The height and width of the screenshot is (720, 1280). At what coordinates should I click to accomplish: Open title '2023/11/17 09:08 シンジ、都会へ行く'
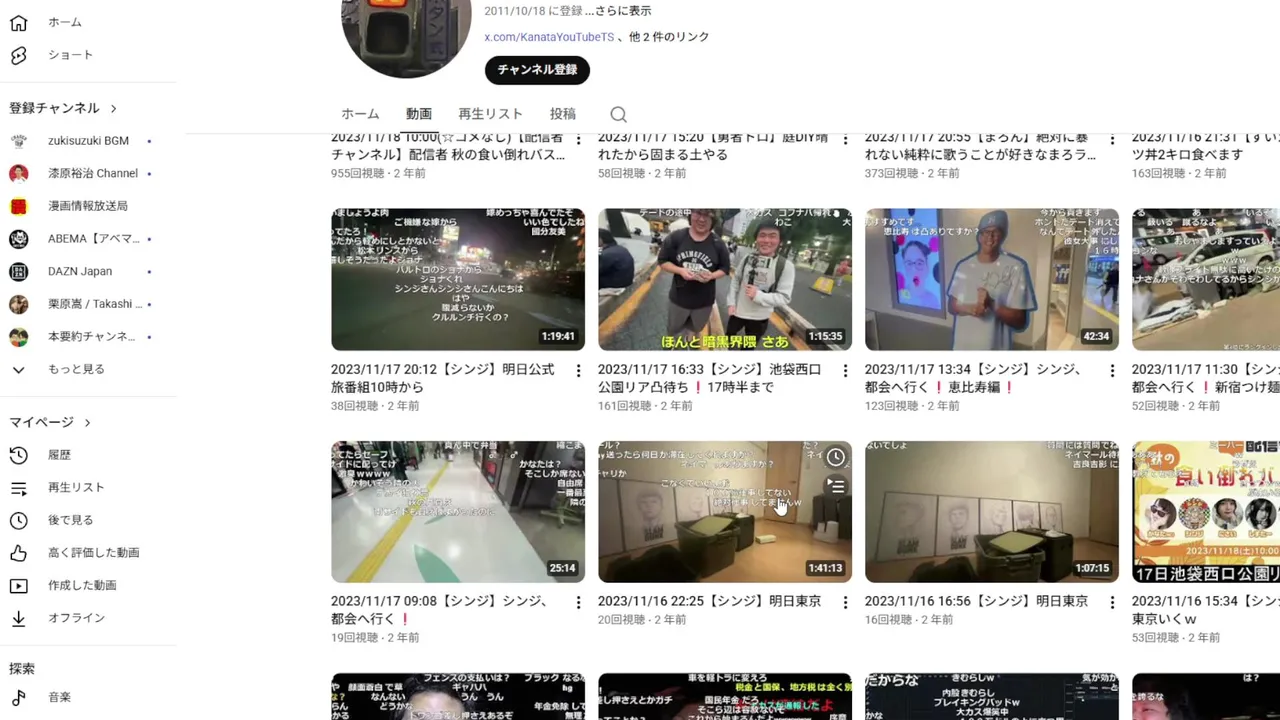coord(439,610)
